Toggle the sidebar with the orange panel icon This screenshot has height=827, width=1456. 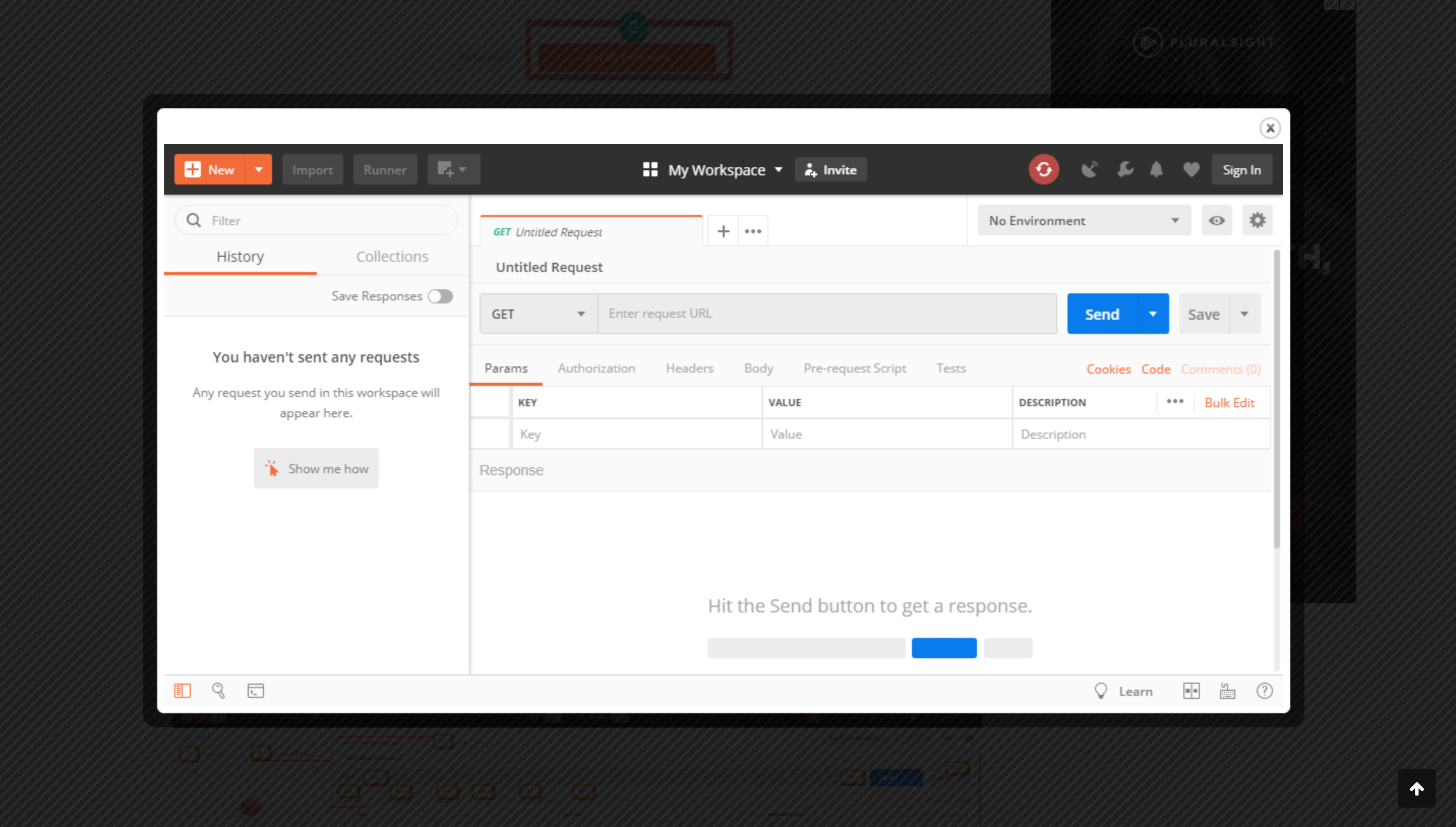182,691
